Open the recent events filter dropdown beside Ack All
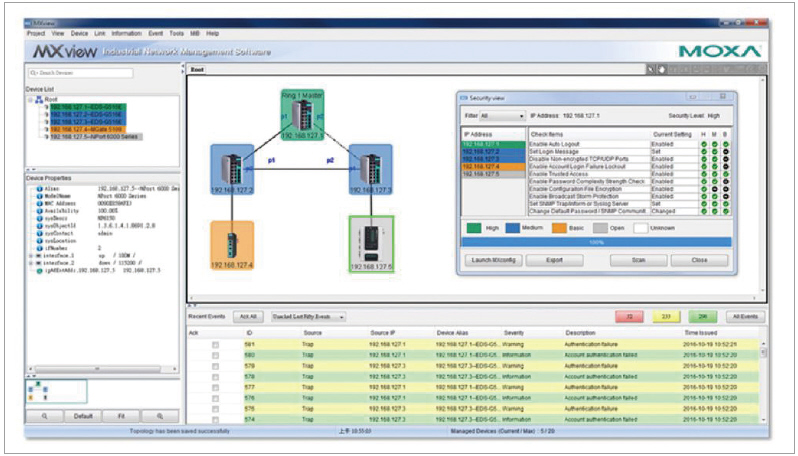This screenshot has width=798, height=456. click(308, 316)
